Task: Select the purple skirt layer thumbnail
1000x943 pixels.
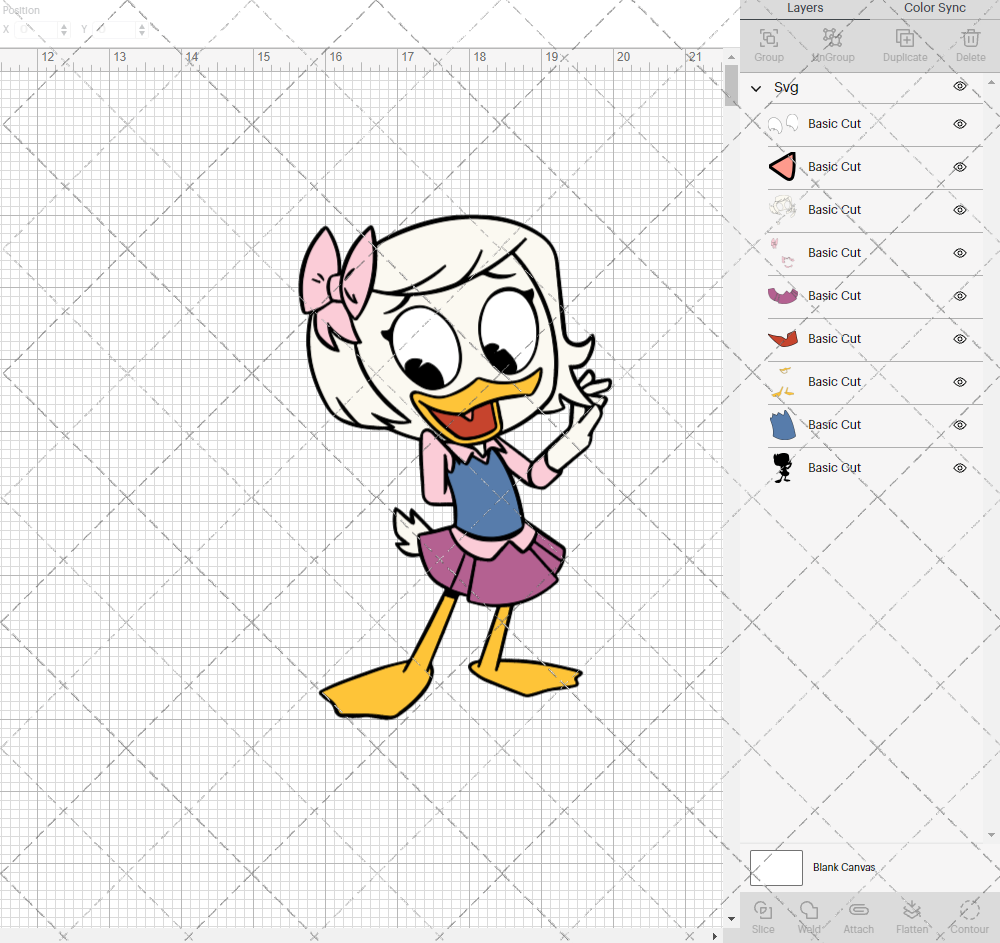Action: pyautogui.click(x=783, y=296)
